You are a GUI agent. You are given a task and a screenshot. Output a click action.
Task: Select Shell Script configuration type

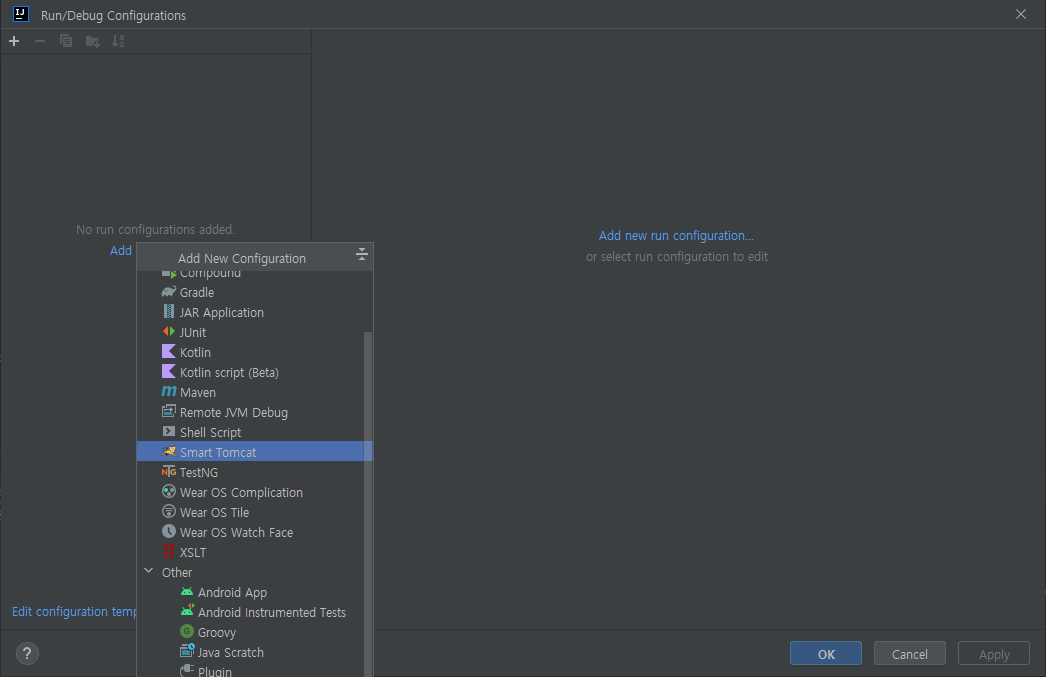coord(253,432)
